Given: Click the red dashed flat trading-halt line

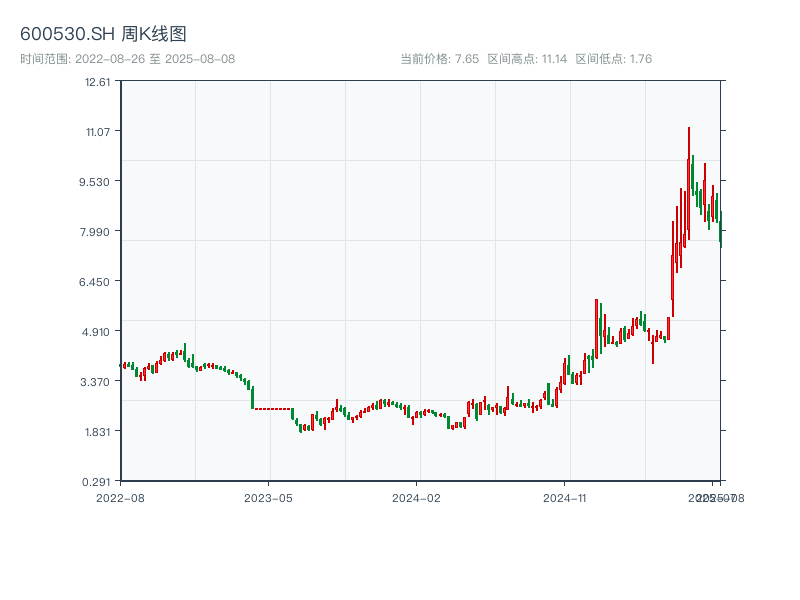Looking at the screenshot, I should coord(272,409).
